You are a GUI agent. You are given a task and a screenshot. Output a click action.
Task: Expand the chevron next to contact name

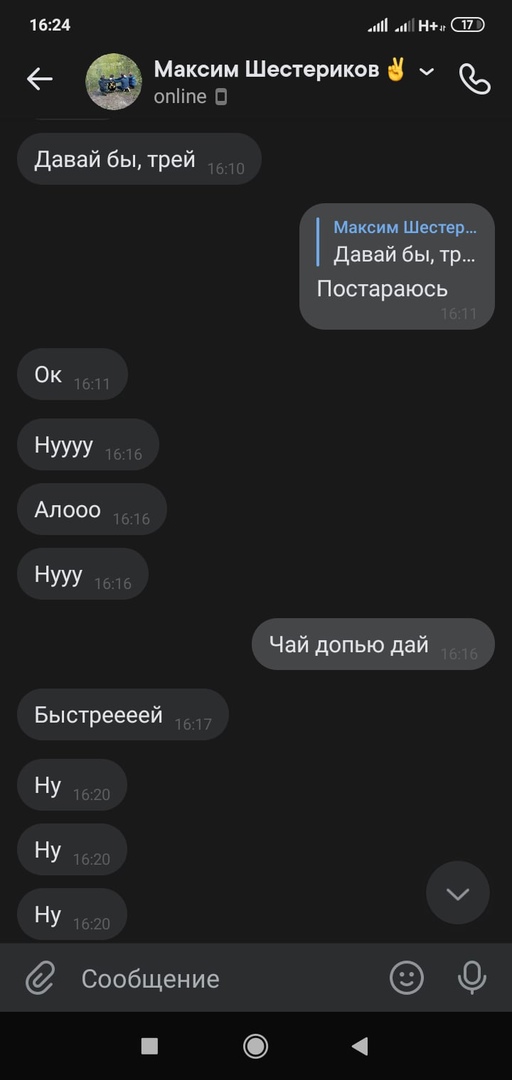tap(427, 71)
